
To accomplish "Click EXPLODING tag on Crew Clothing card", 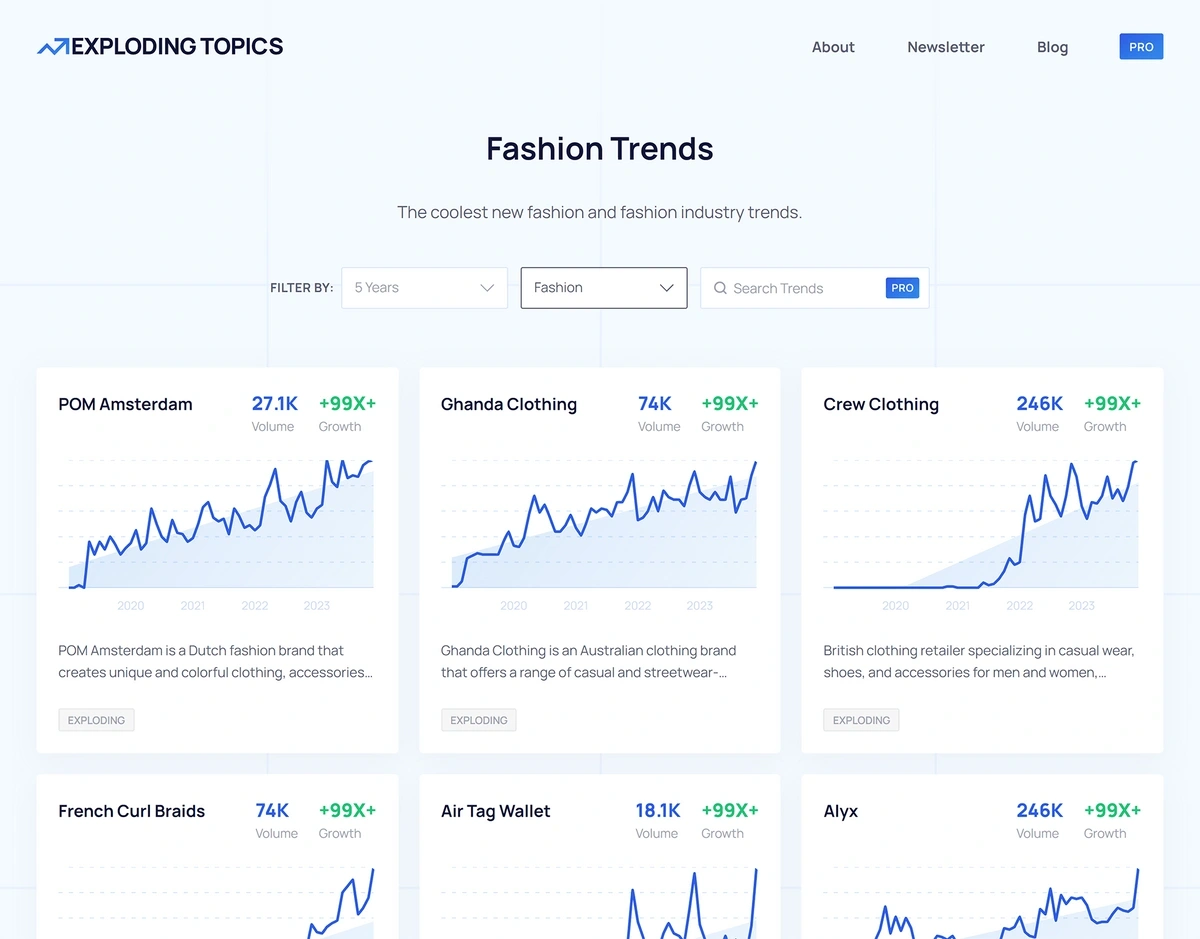I will (861, 720).
